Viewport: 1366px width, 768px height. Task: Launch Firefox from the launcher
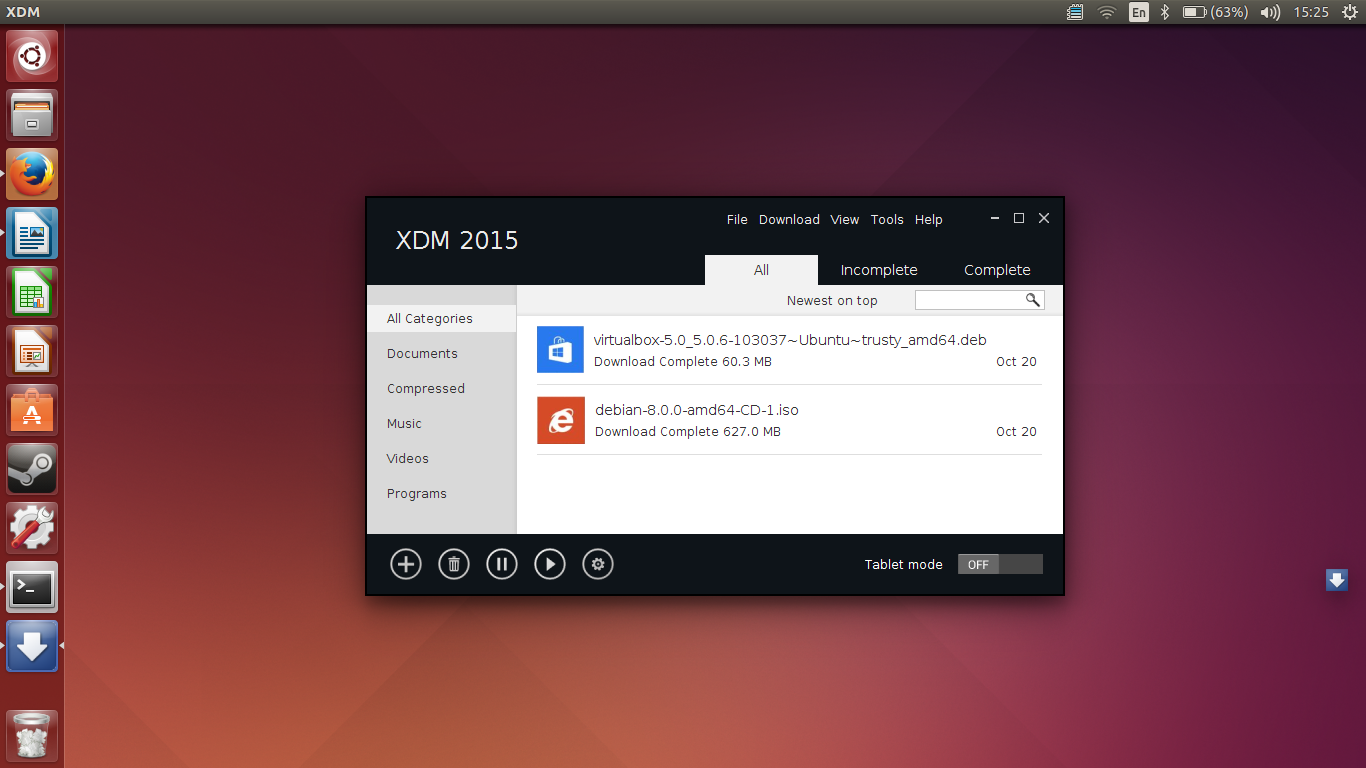tap(32, 174)
